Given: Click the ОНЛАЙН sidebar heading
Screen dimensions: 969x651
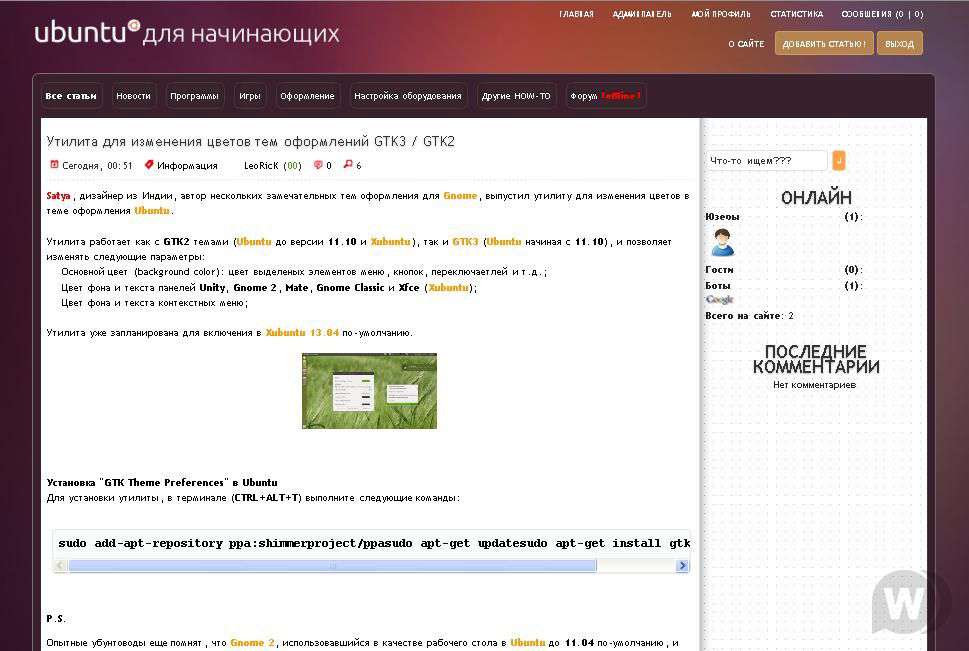Looking at the screenshot, I should 816,198.
